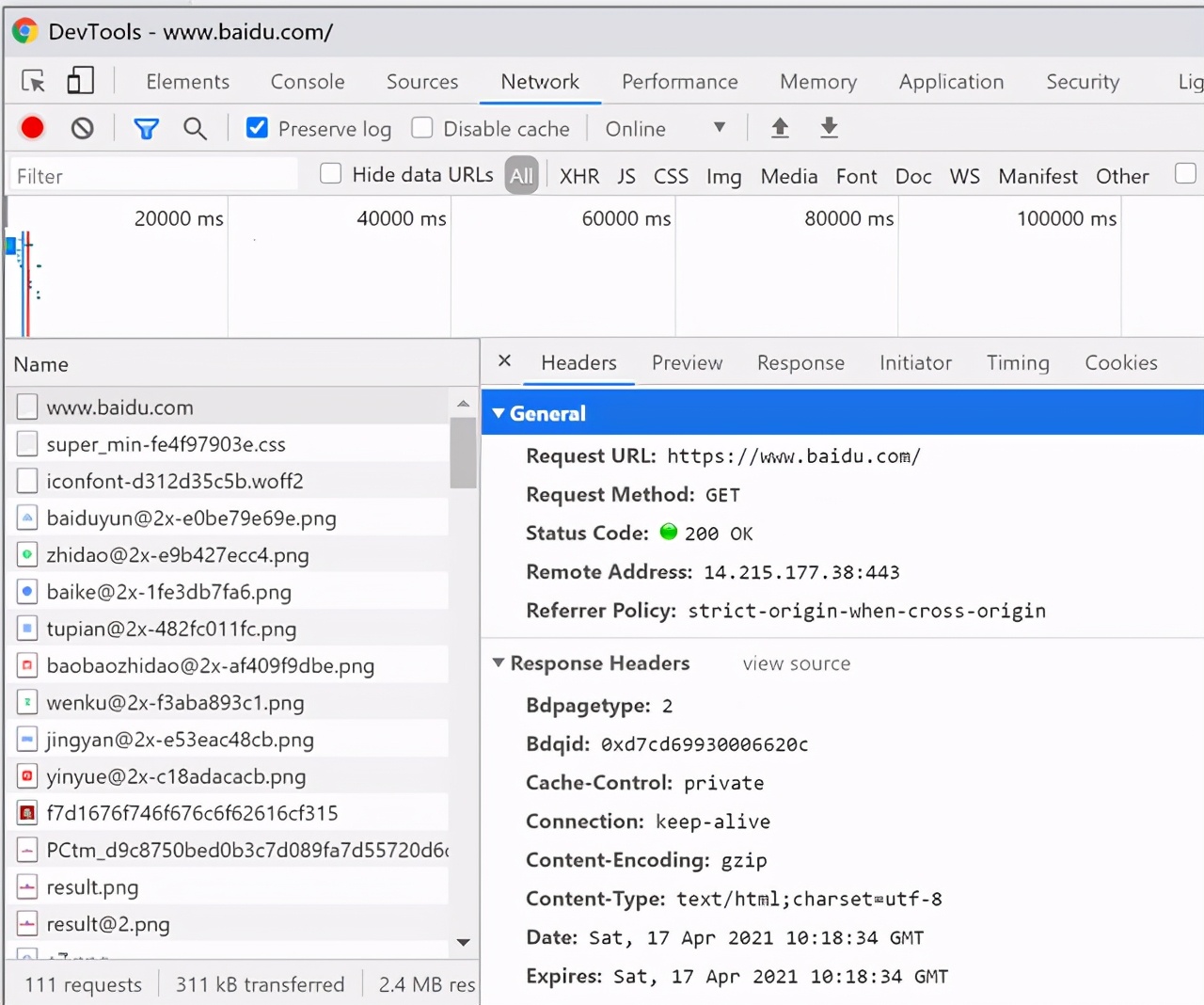
Task: Filter requests by XHR type
Action: 579,177
